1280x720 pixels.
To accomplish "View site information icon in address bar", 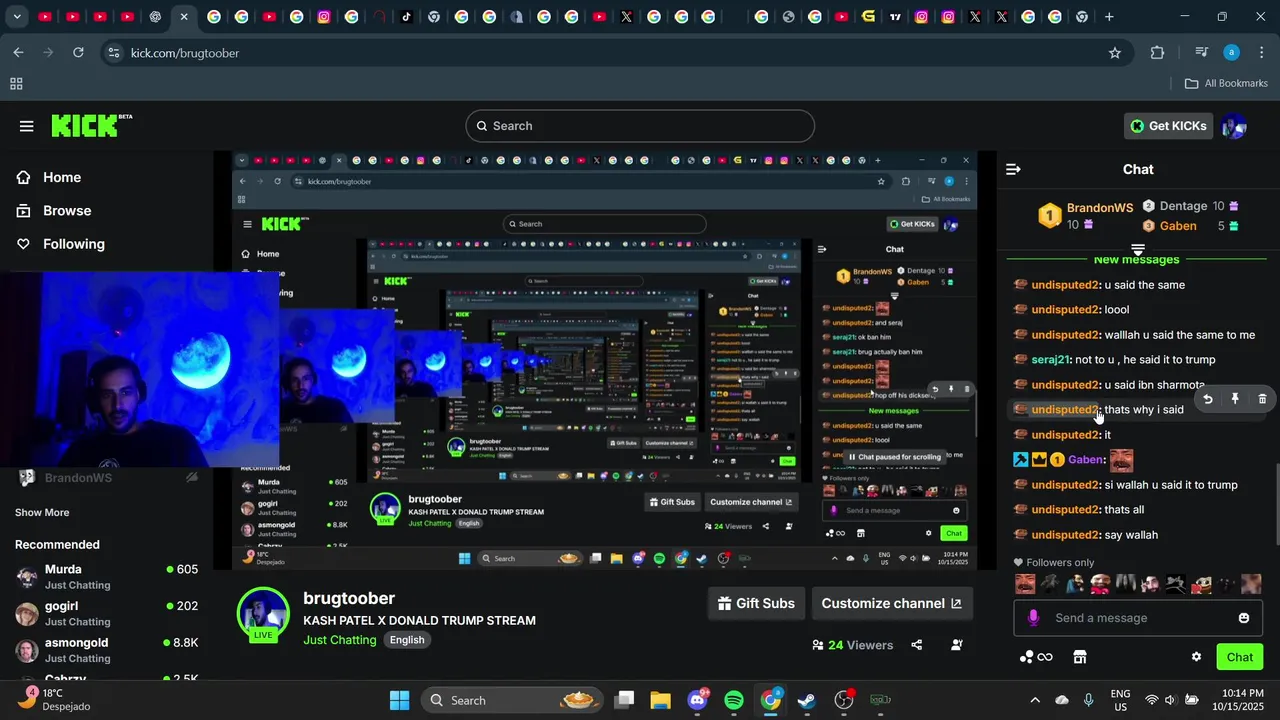I will pyautogui.click(x=113, y=53).
